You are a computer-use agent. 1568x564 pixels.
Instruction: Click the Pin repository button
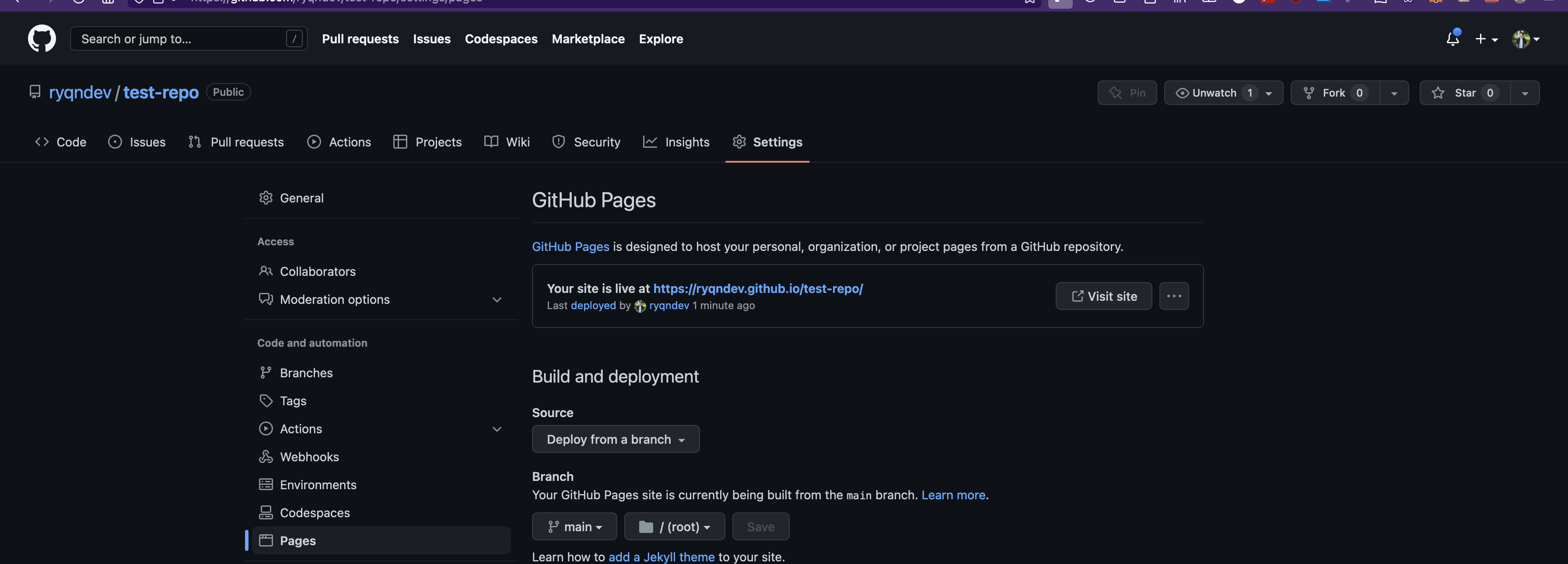coord(1127,93)
